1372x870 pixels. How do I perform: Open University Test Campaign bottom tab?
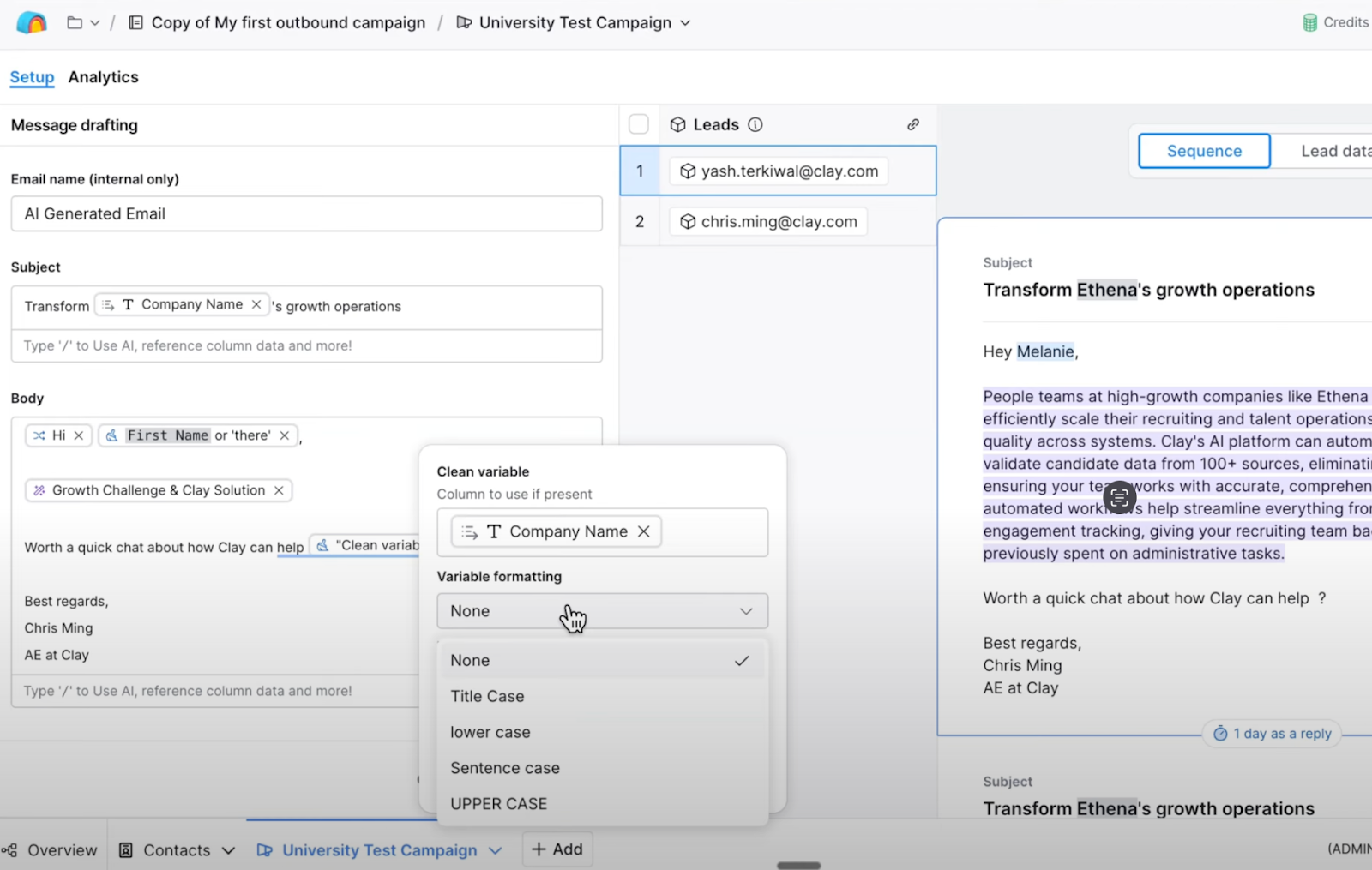[379, 849]
